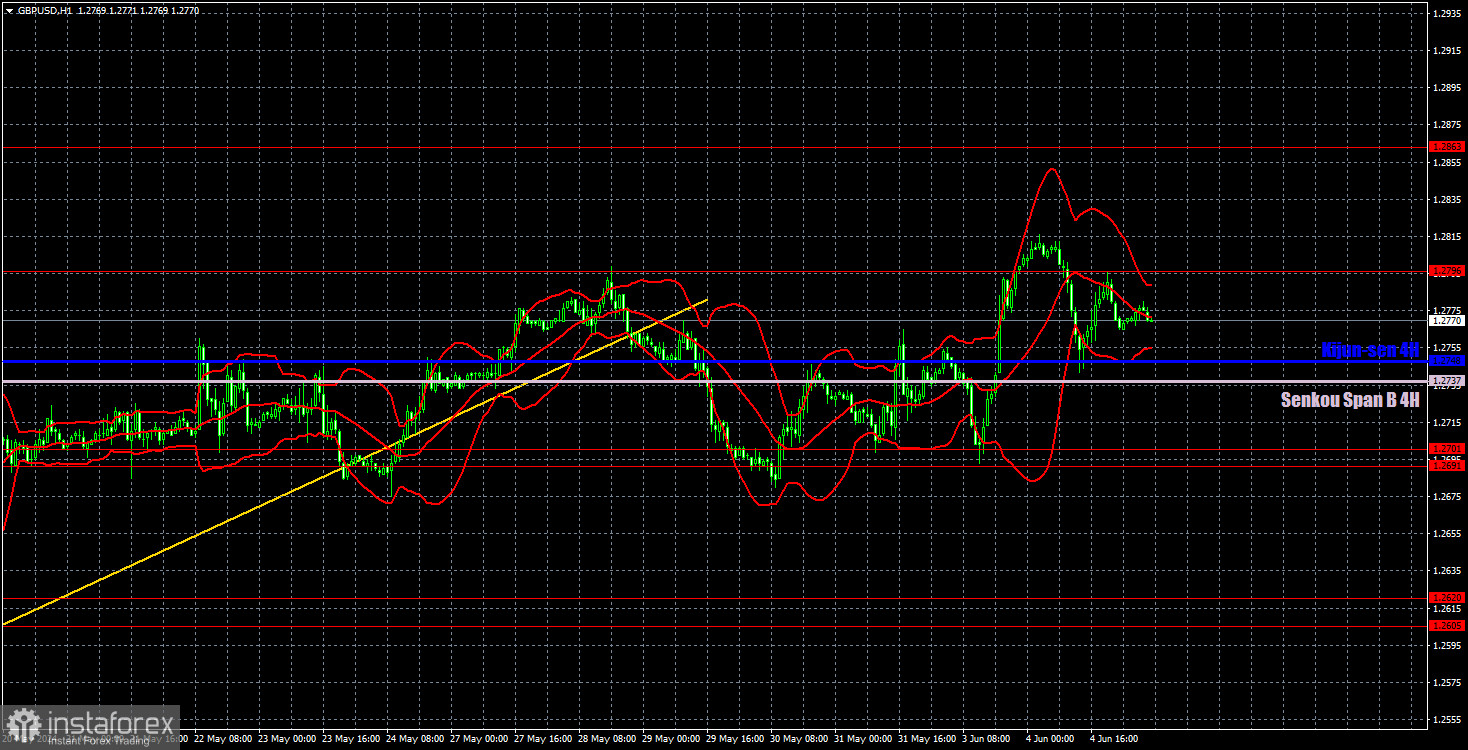Click the 1.2555 price scale label
1468x750 pixels.
[1448, 719]
